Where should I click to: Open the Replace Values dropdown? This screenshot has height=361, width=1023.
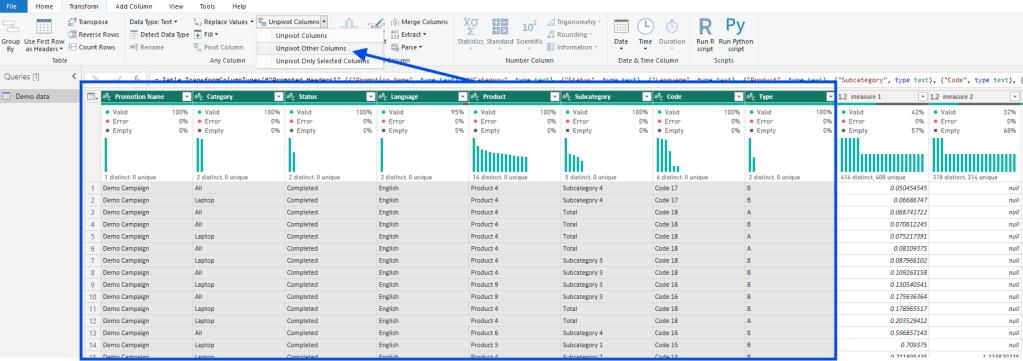(224, 22)
